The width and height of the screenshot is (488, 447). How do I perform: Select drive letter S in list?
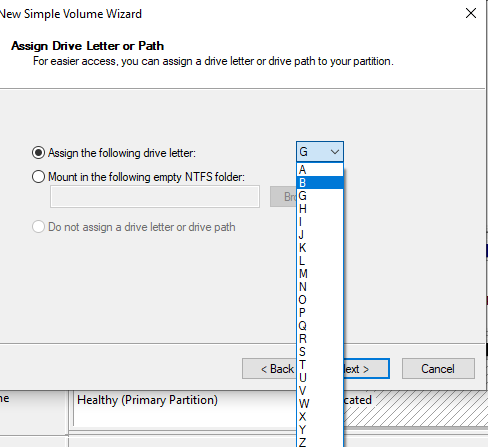[320, 352]
